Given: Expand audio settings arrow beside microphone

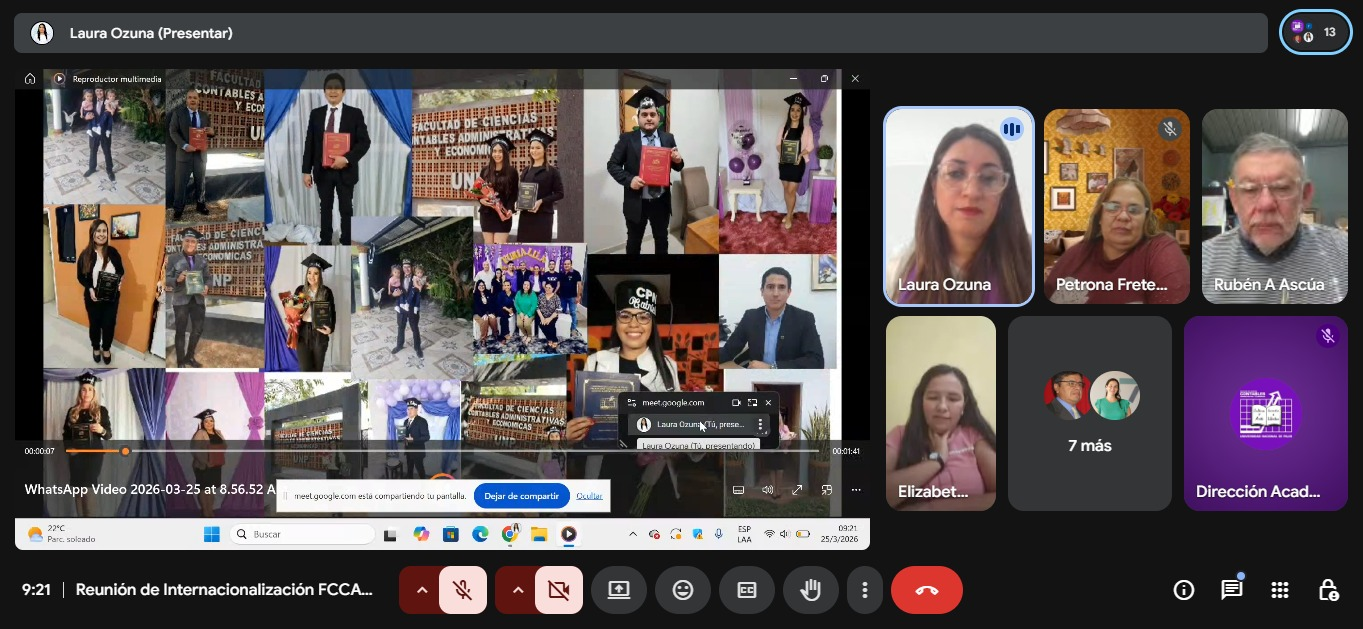Looking at the screenshot, I should pyautogui.click(x=421, y=590).
